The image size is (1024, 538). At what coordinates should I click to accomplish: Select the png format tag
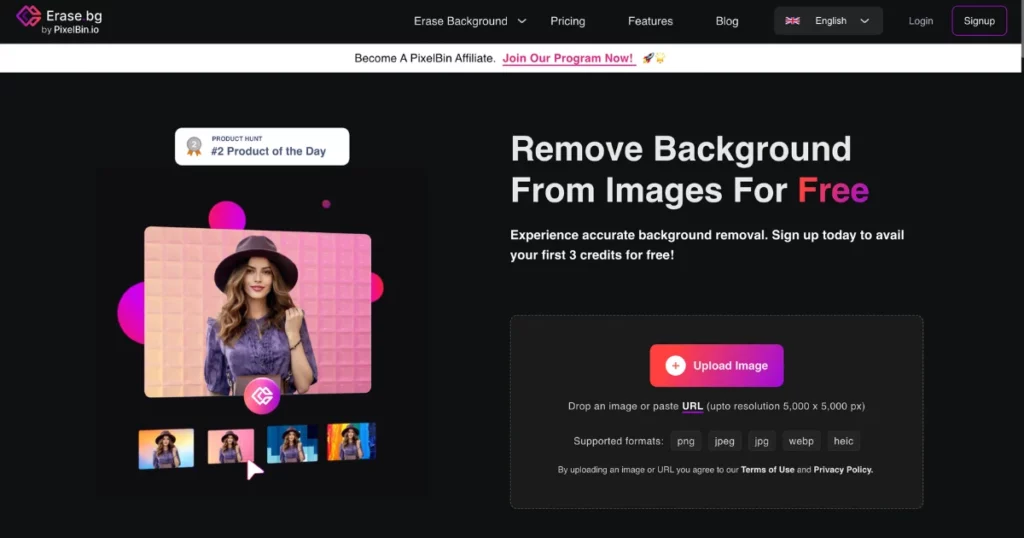click(686, 441)
